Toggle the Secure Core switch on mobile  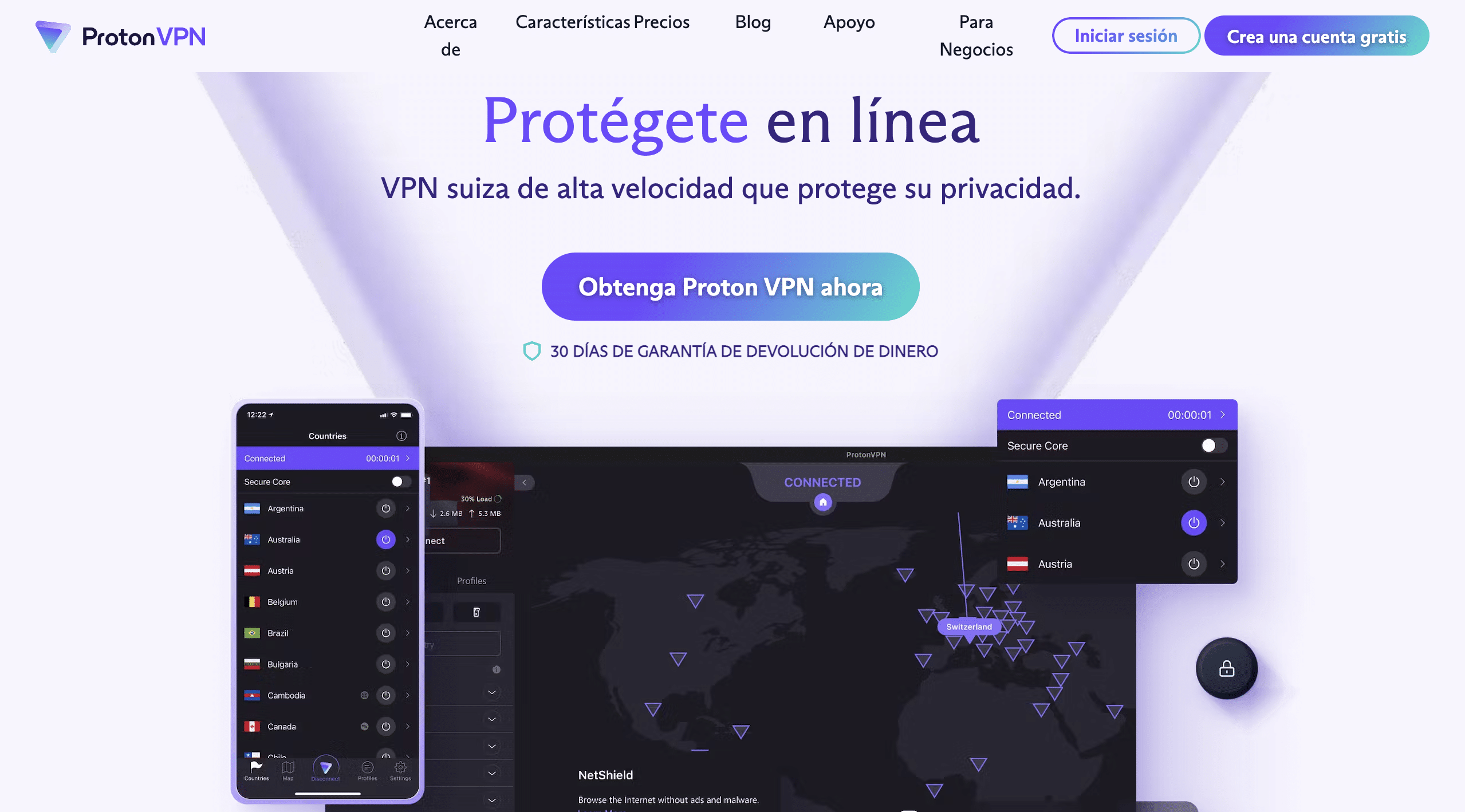tap(397, 481)
